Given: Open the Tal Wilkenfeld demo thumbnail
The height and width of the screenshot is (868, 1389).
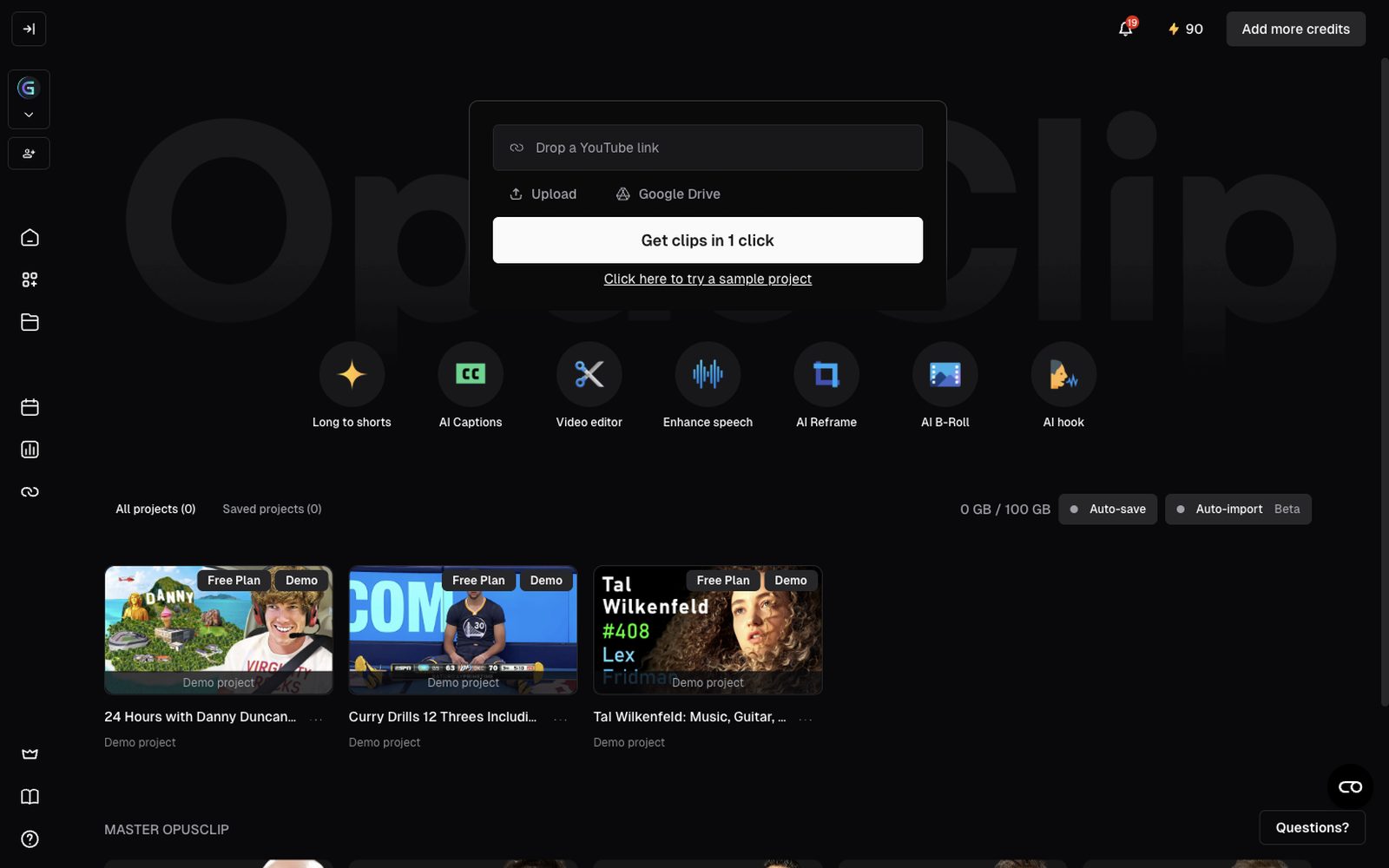Looking at the screenshot, I should (x=708, y=630).
